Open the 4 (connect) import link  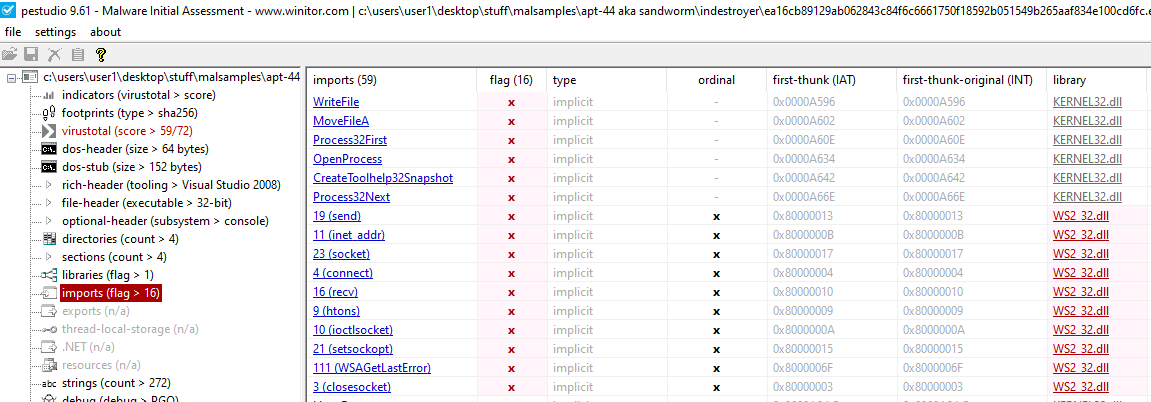tap(343, 274)
